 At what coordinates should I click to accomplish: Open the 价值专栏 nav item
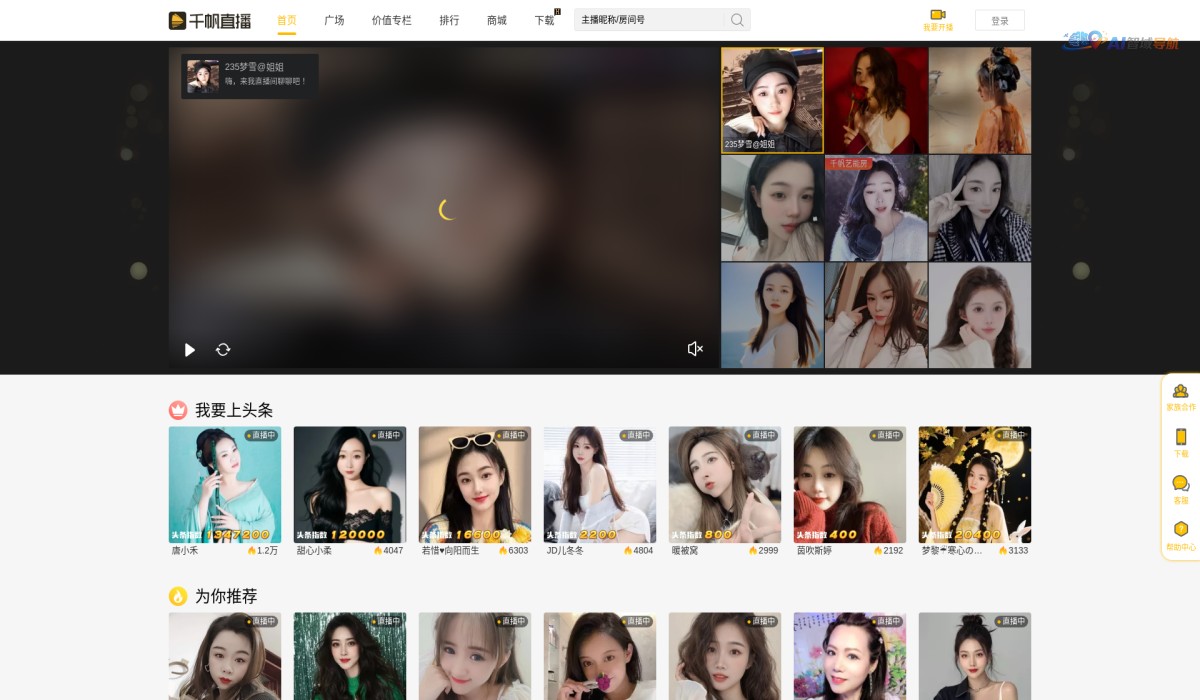click(x=391, y=20)
